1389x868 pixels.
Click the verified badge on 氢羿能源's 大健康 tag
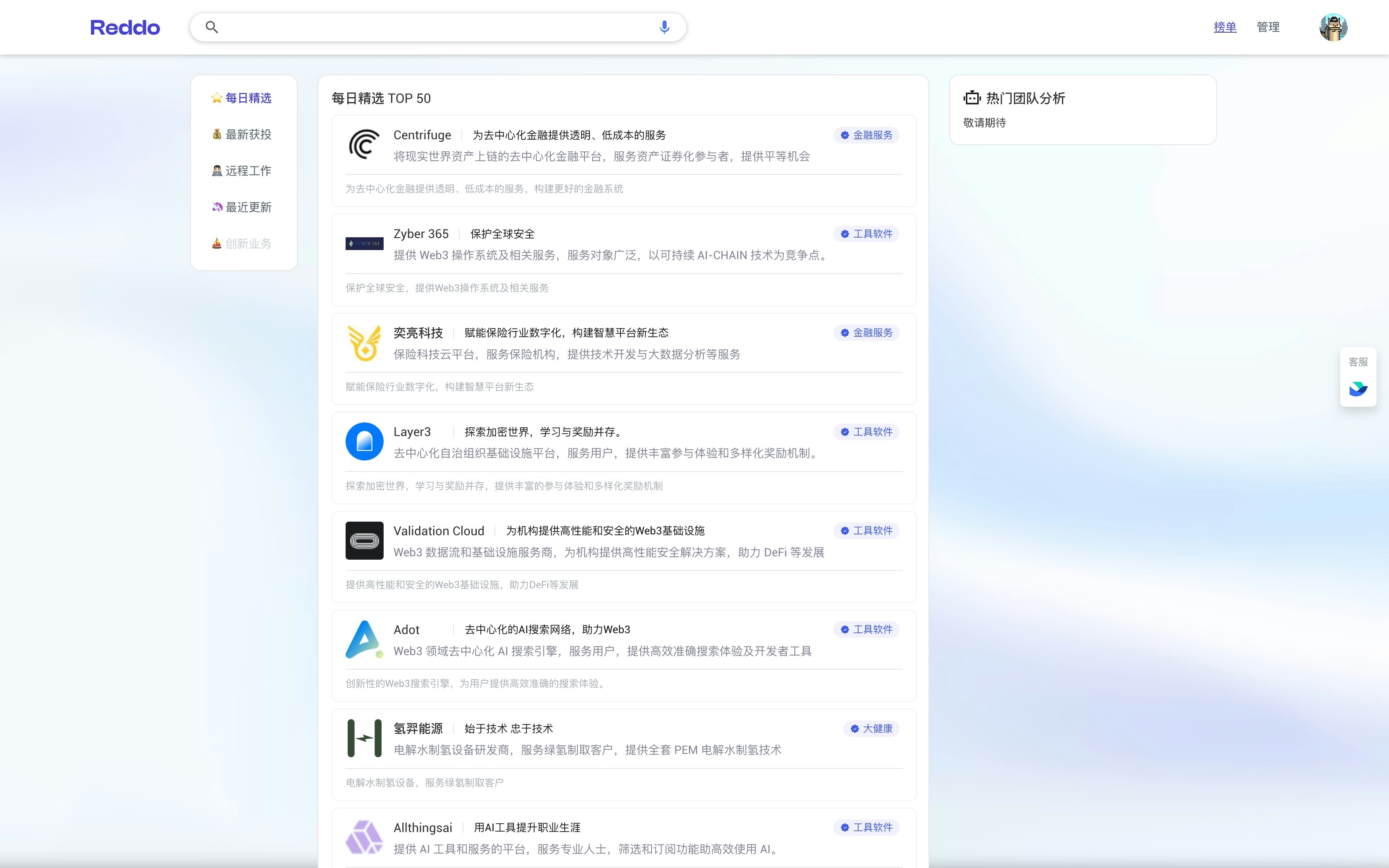click(854, 729)
